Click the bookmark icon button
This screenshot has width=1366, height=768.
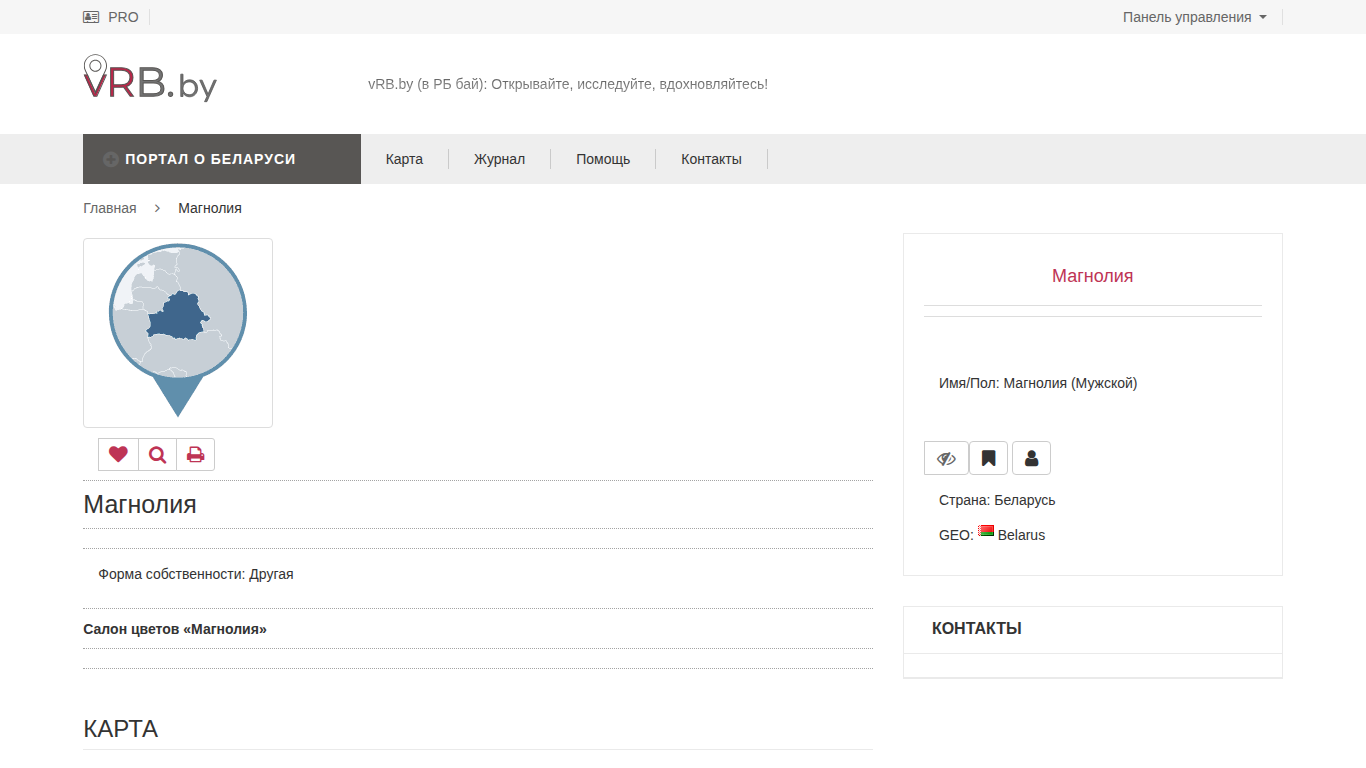(988, 458)
